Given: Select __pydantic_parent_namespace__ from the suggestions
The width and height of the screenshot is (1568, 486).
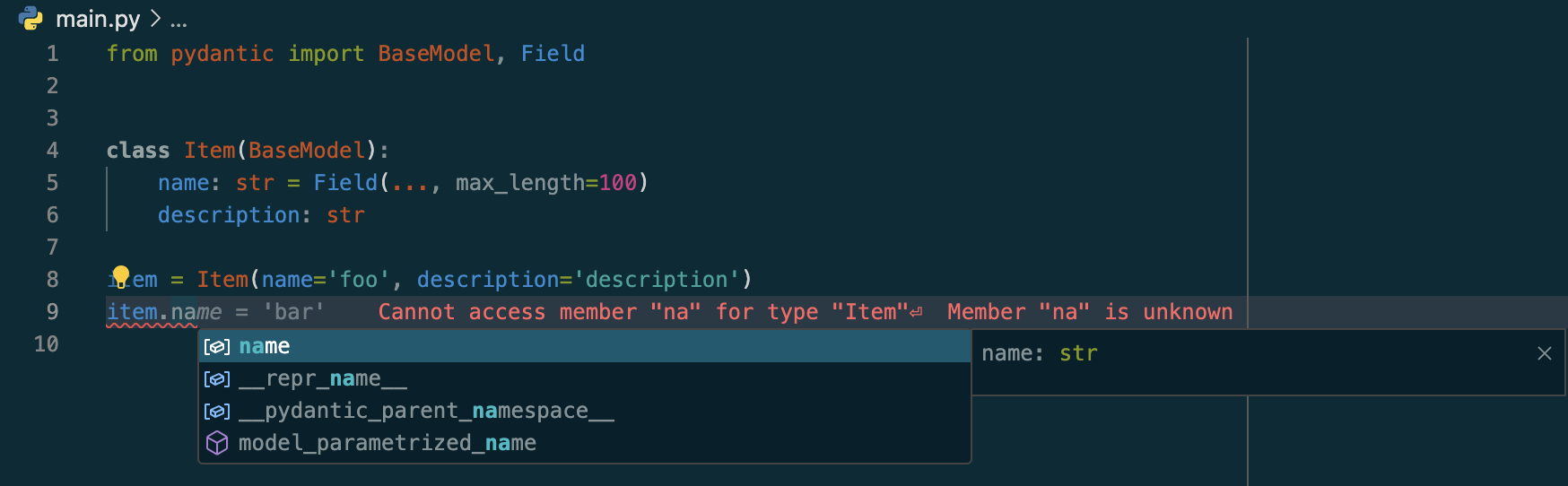Looking at the screenshot, I should pyautogui.click(x=426, y=412).
